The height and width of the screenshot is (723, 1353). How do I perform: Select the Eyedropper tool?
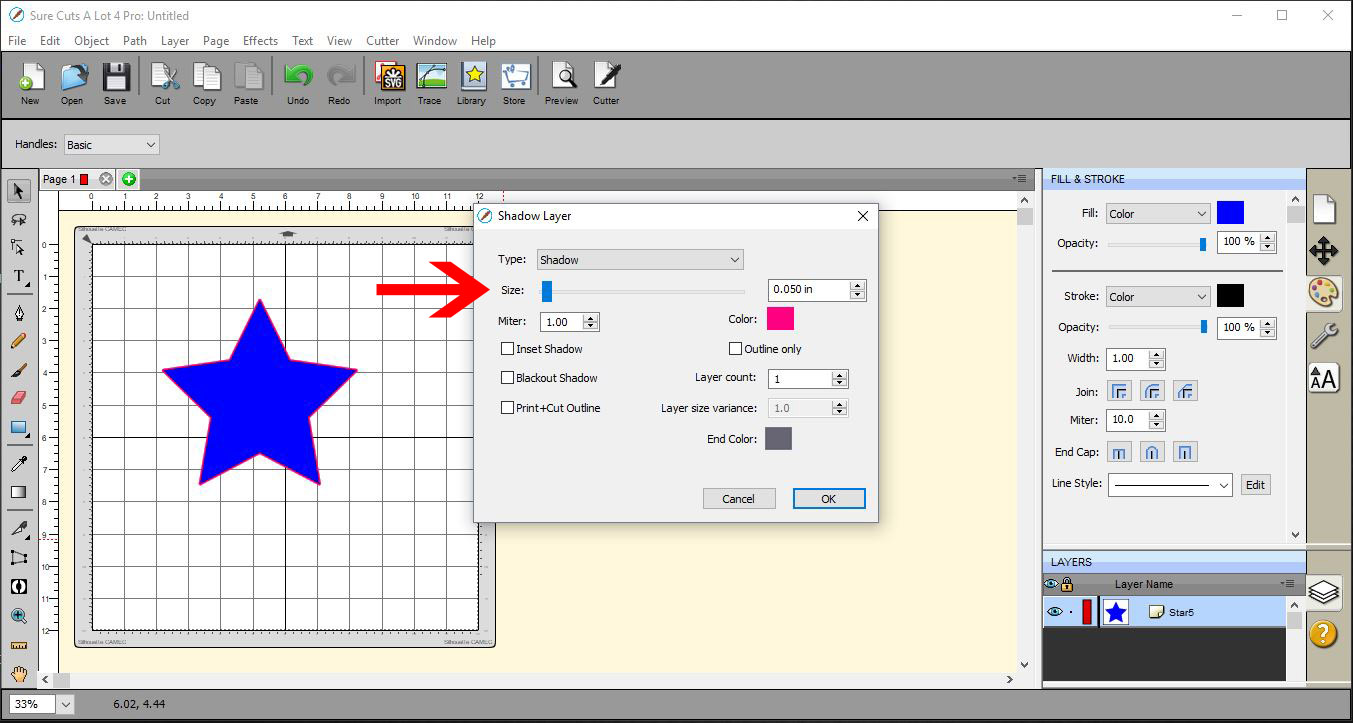click(x=18, y=465)
